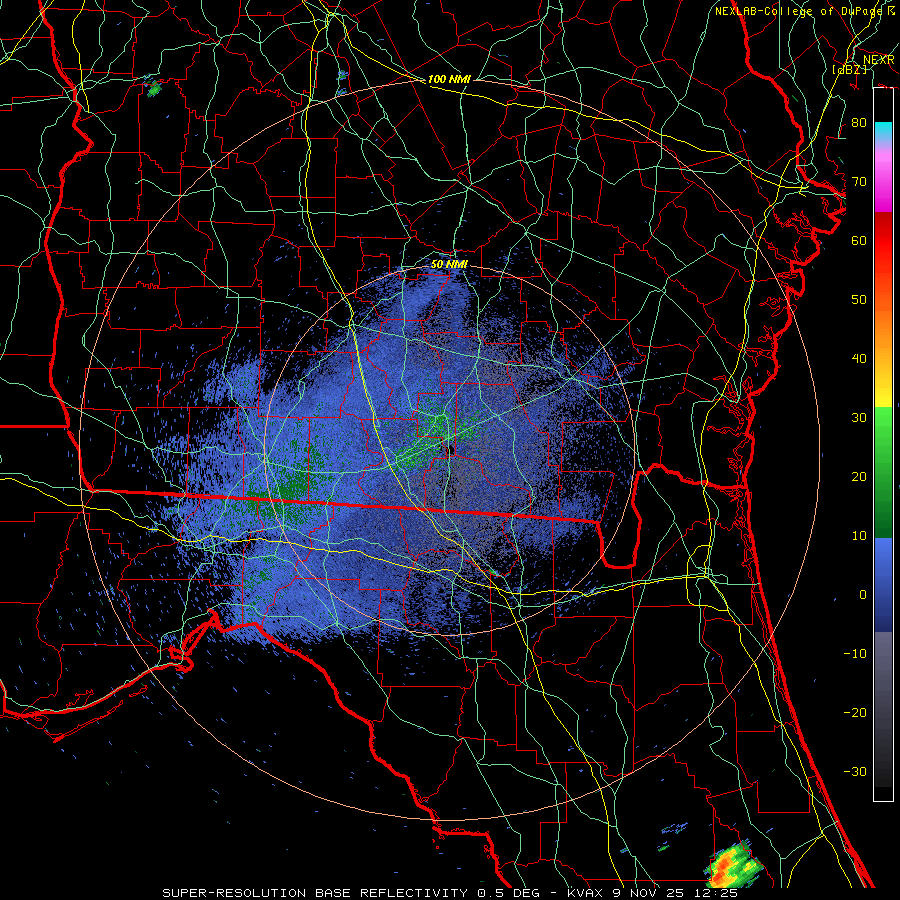Viewport: 900px width, 900px height.
Task: Click the 30 value on the dBZ scale
Action: (x=859, y=418)
